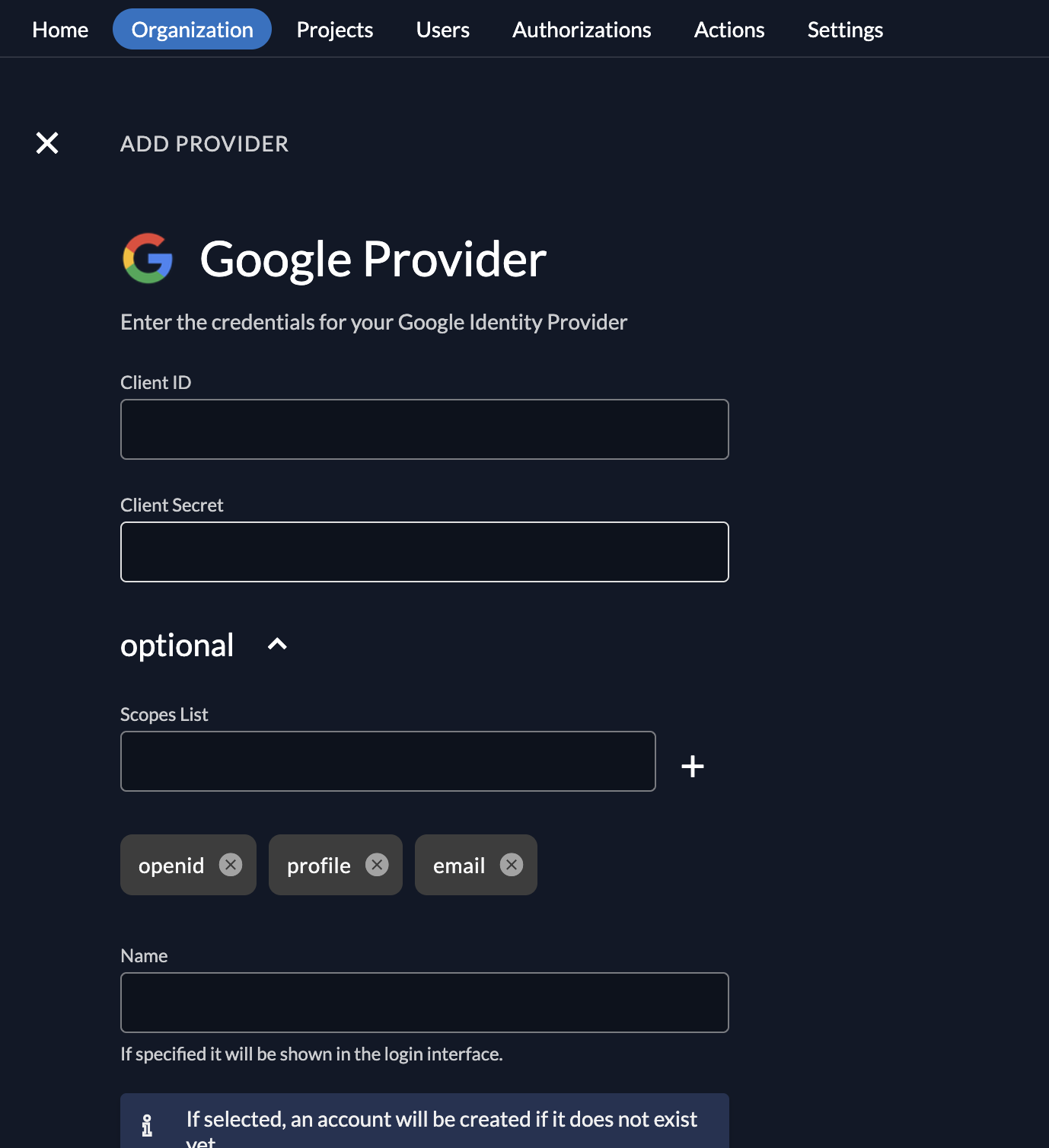Remove the openid scope chip
1049x1148 pixels.
click(231, 865)
